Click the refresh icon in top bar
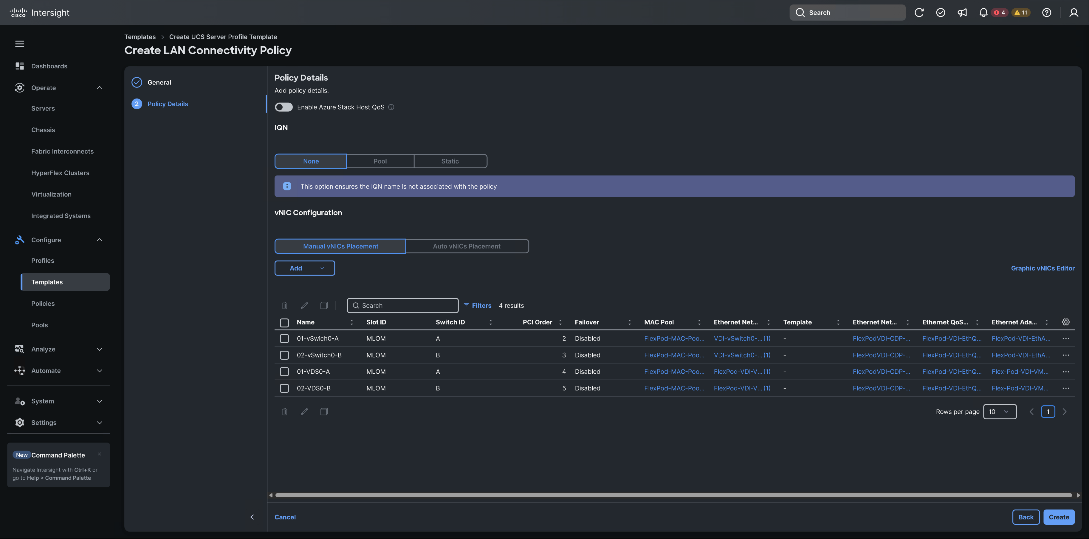Viewport: 1089px width, 539px height. [x=919, y=13]
